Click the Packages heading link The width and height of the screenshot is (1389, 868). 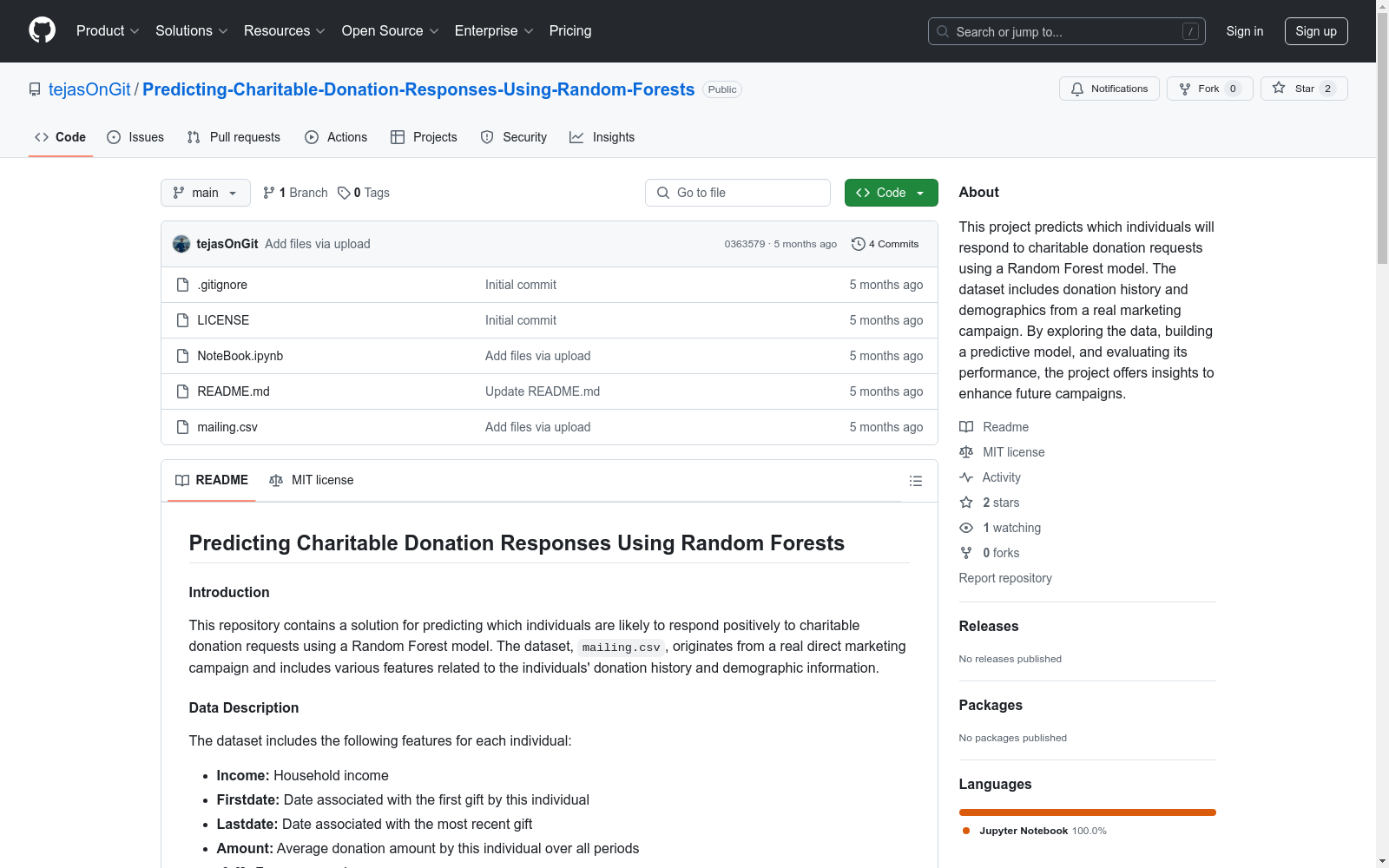pos(991,706)
